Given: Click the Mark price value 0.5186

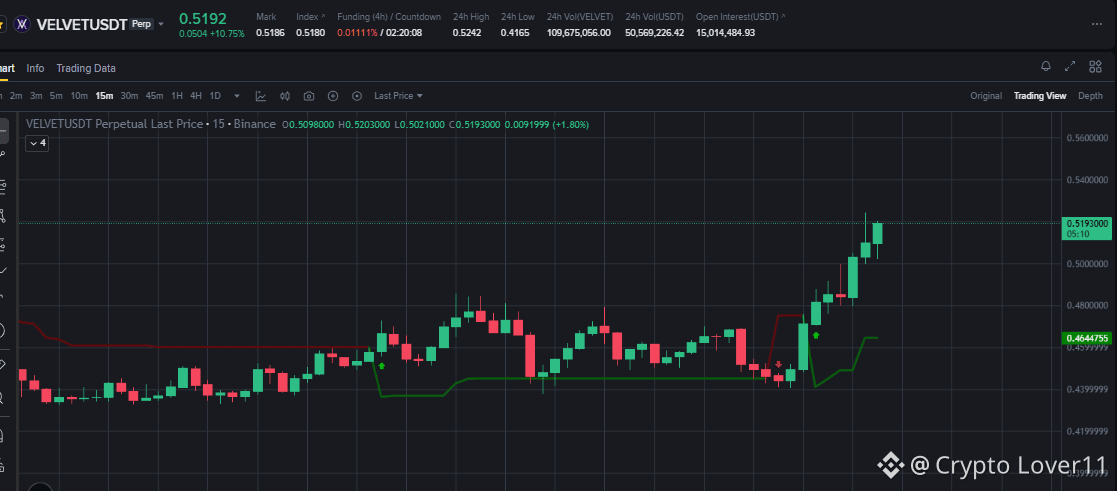Looking at the screenshot, I should tap(268, 32).
